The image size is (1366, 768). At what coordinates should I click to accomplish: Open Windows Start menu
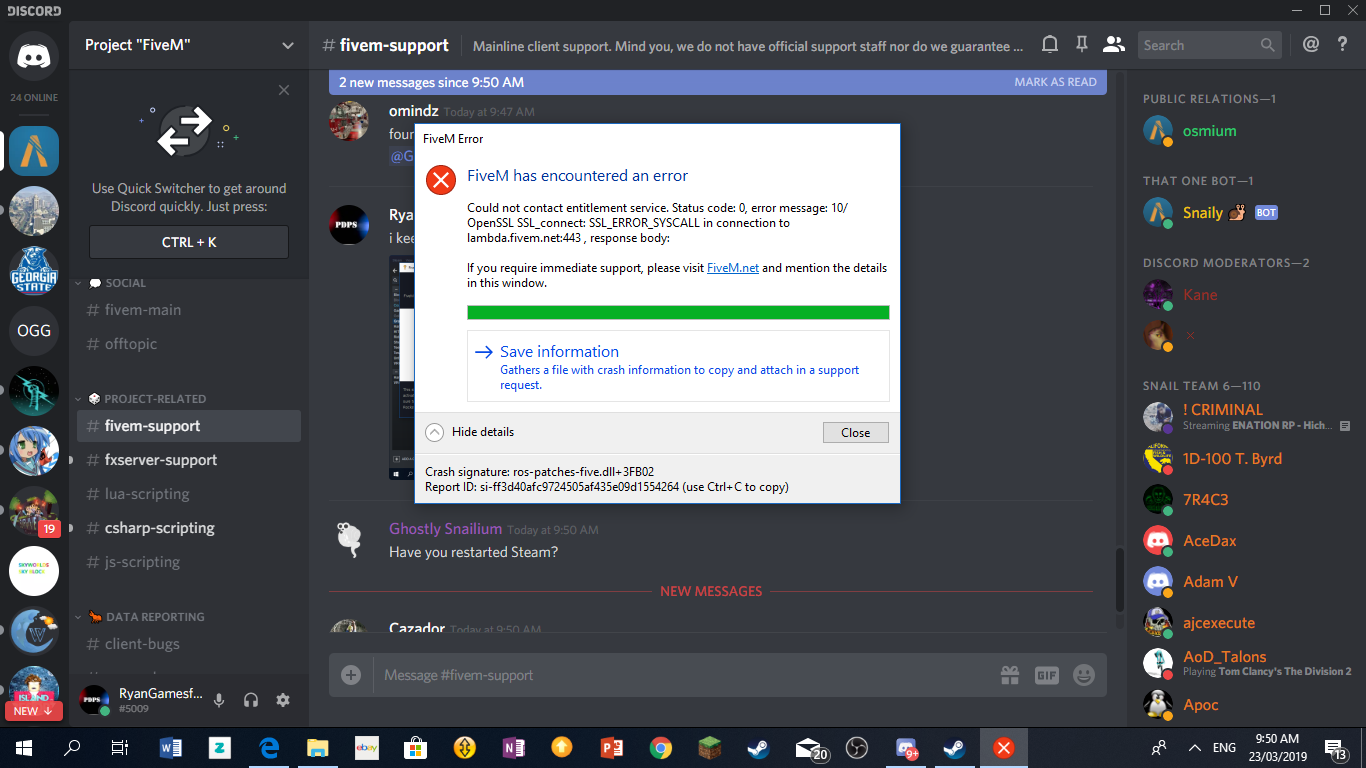(x=23, y=747)
